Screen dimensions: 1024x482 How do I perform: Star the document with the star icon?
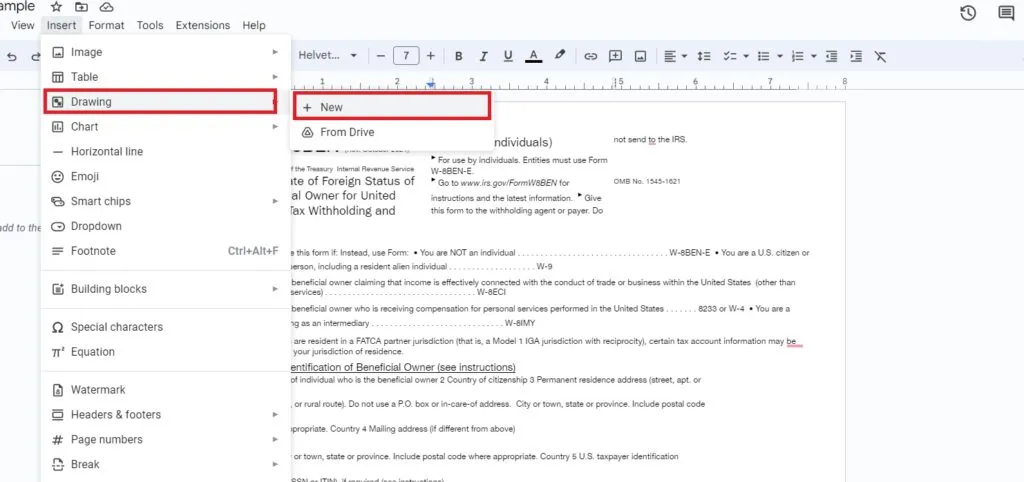(x=57, y=7)
